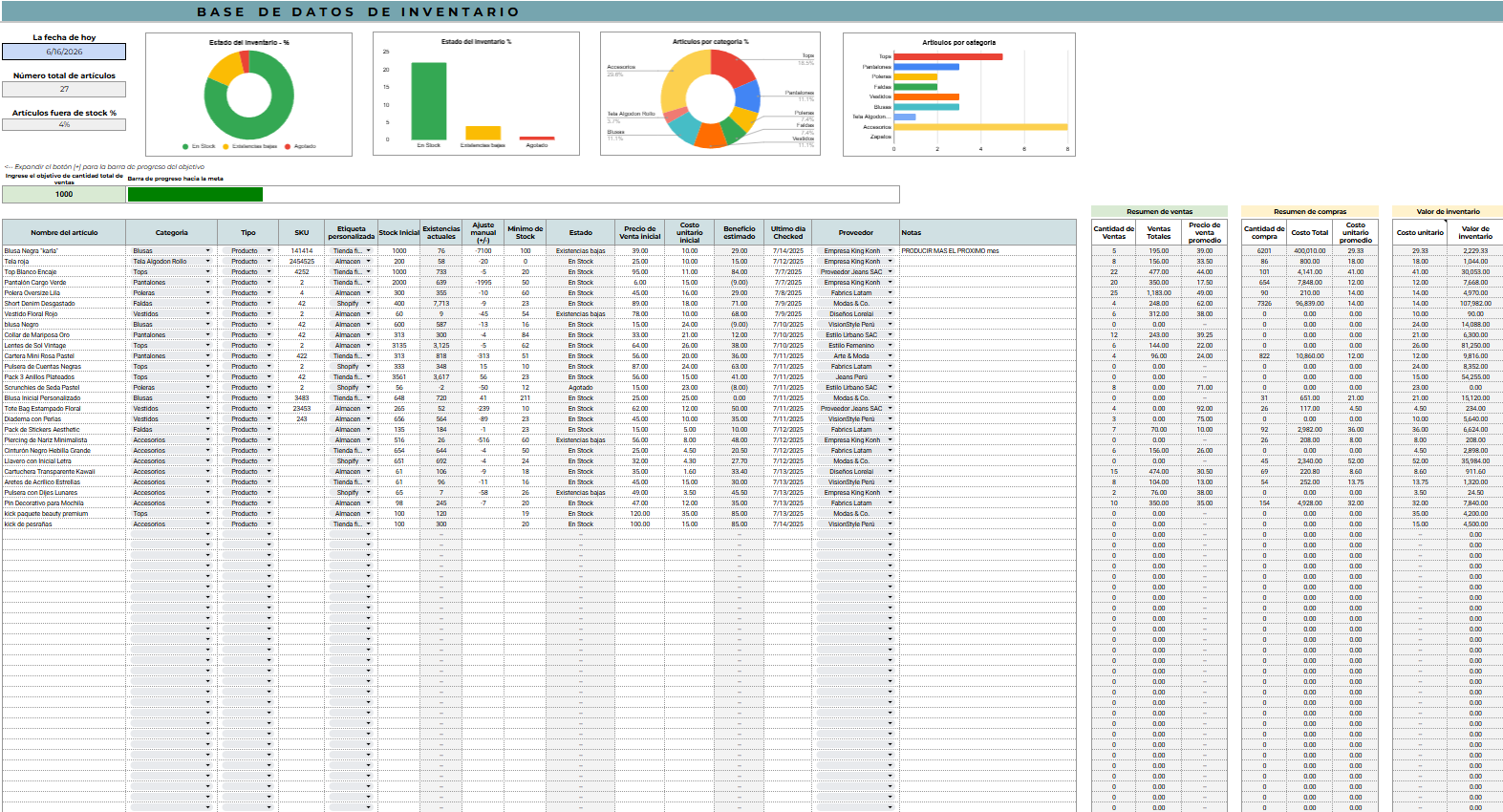Screen dimensions: 1503x812
Task: Select the Valor de inventario section header
Action: click(1448, 211)
